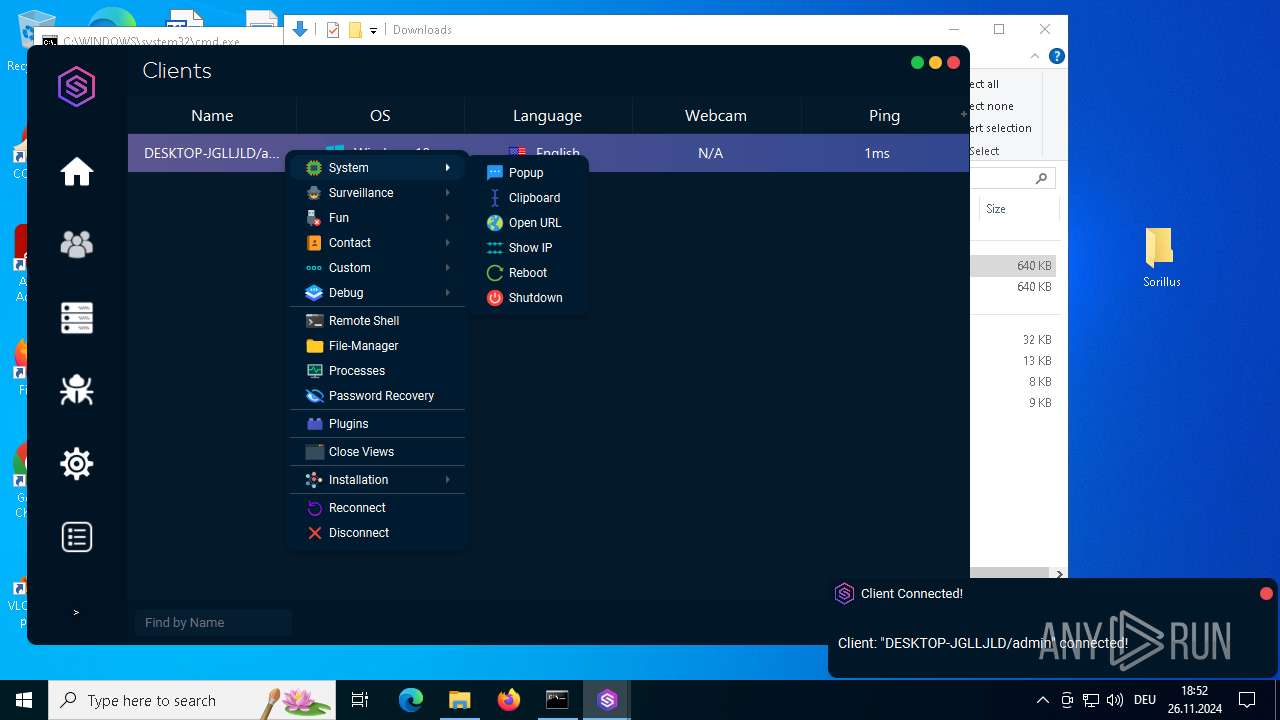This screenshot has height=720, width=1280.
Task: Click the search box icon in the Downloads window
Action: (x=1041, y=178)
